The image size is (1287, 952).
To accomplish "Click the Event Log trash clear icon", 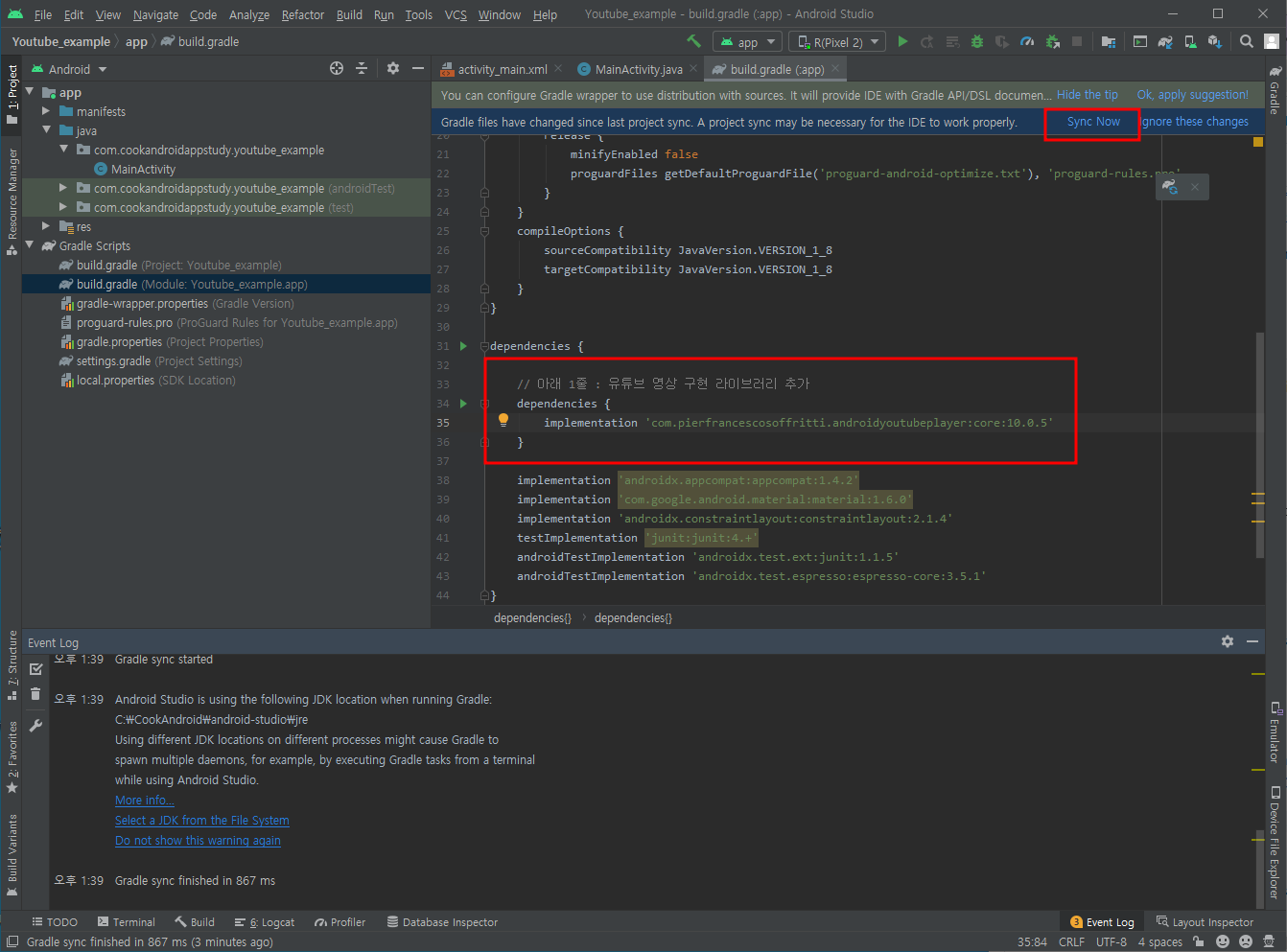I will [35, 694].
